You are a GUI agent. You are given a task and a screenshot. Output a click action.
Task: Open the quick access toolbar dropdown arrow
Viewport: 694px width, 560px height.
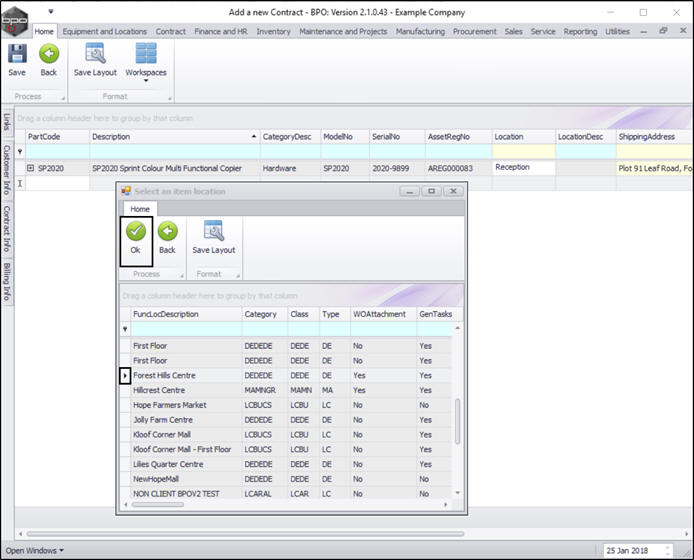(x=50, y=12)
